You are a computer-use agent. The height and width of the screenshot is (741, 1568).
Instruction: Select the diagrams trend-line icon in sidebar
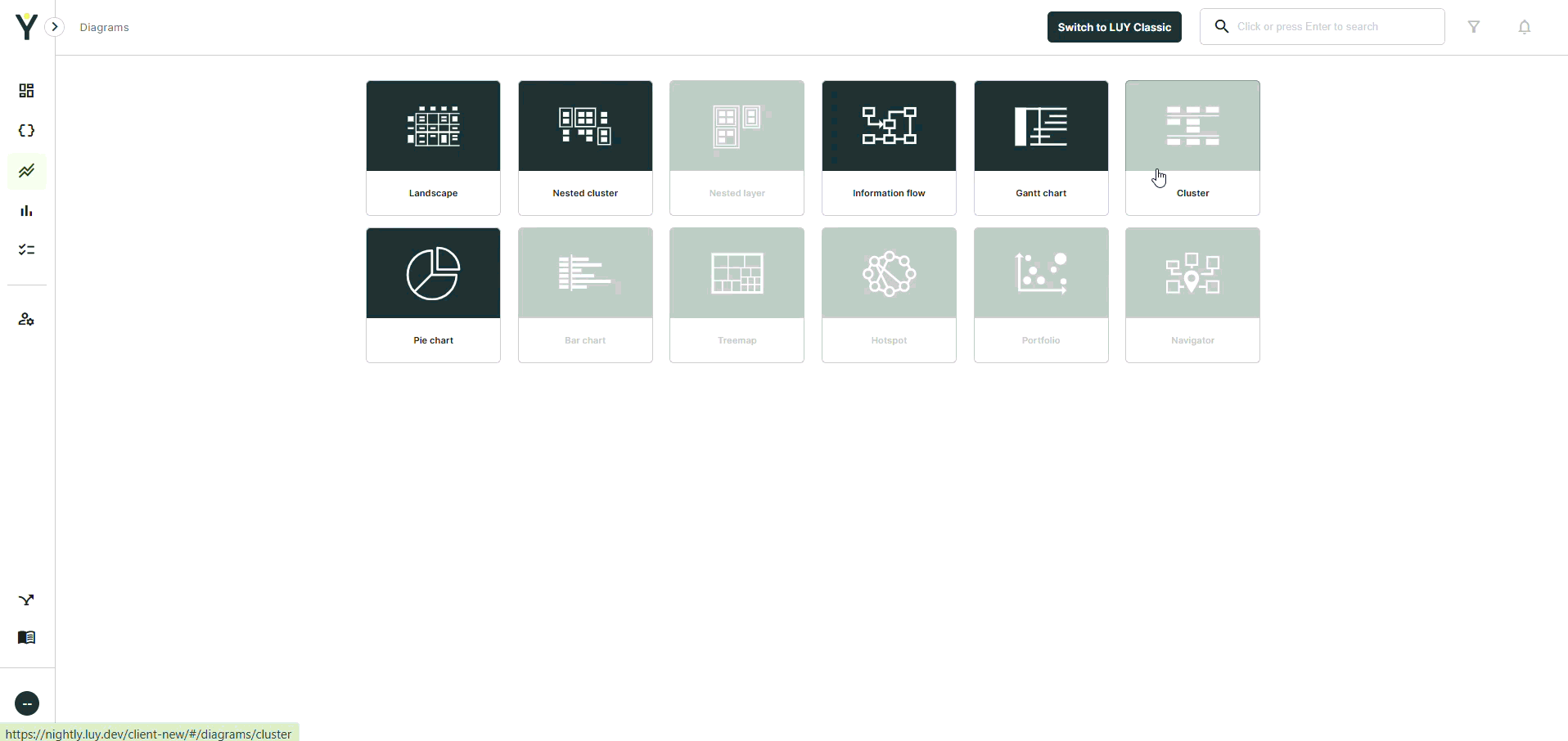coord(27,171)
